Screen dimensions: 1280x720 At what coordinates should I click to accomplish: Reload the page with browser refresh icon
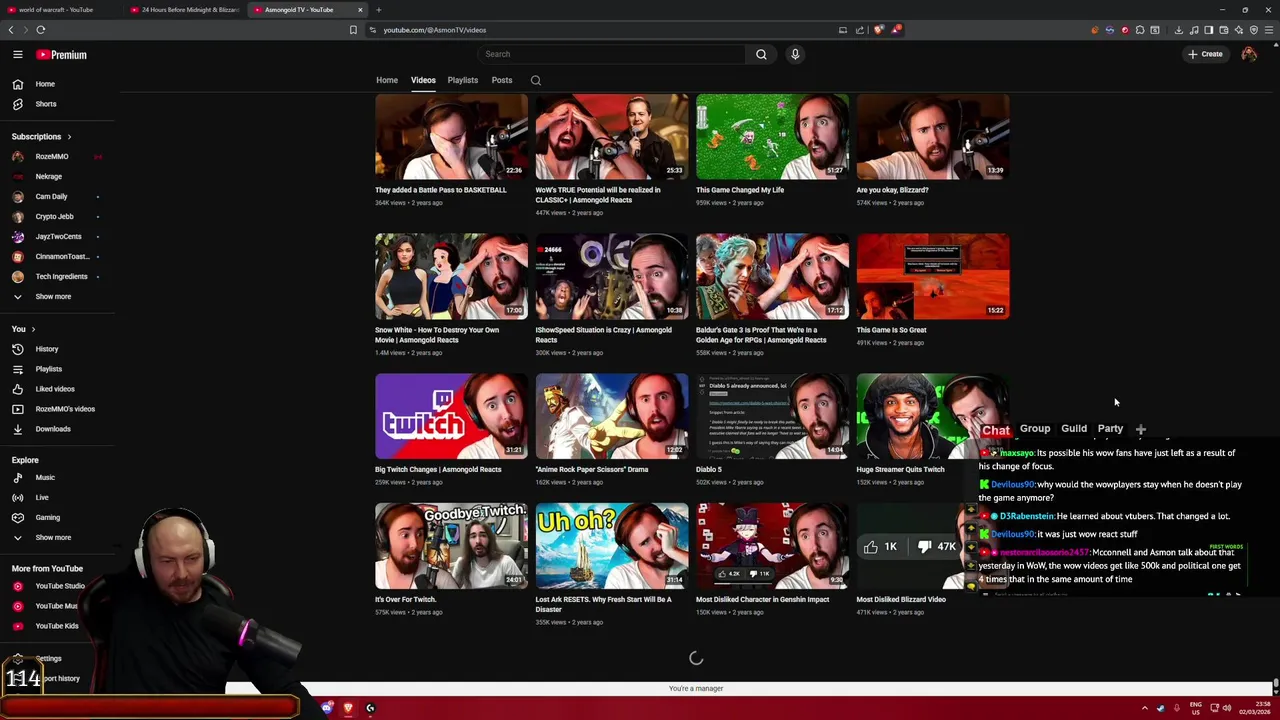41,30
